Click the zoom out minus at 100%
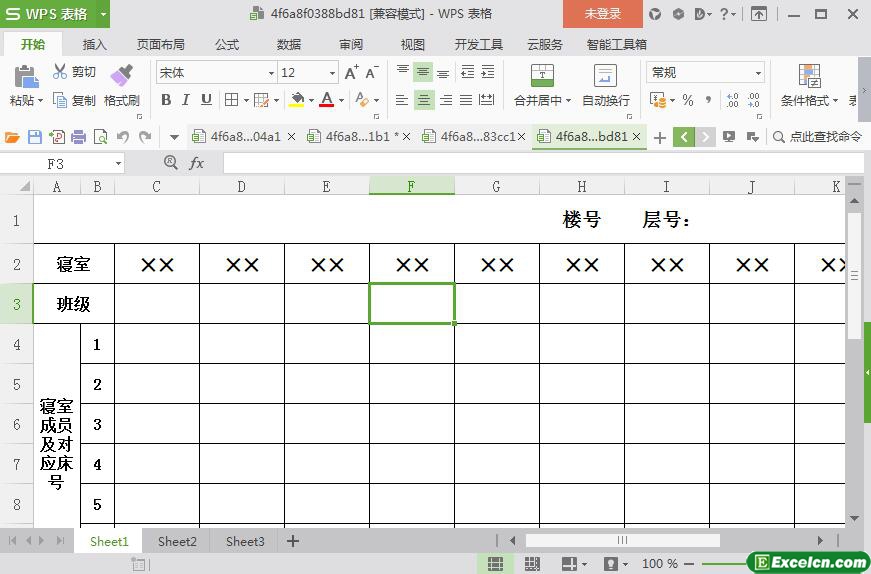Image resolution: width=871 pixels, height=574 pixels. click(x=689, y=563)
